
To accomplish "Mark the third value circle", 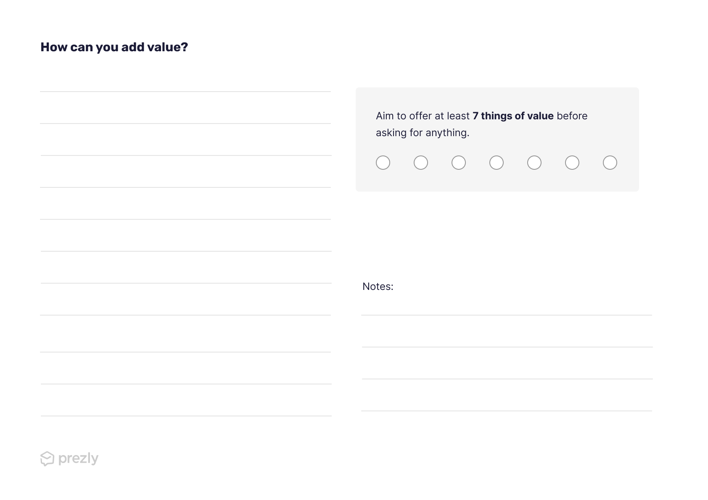I will click(459, 163).
